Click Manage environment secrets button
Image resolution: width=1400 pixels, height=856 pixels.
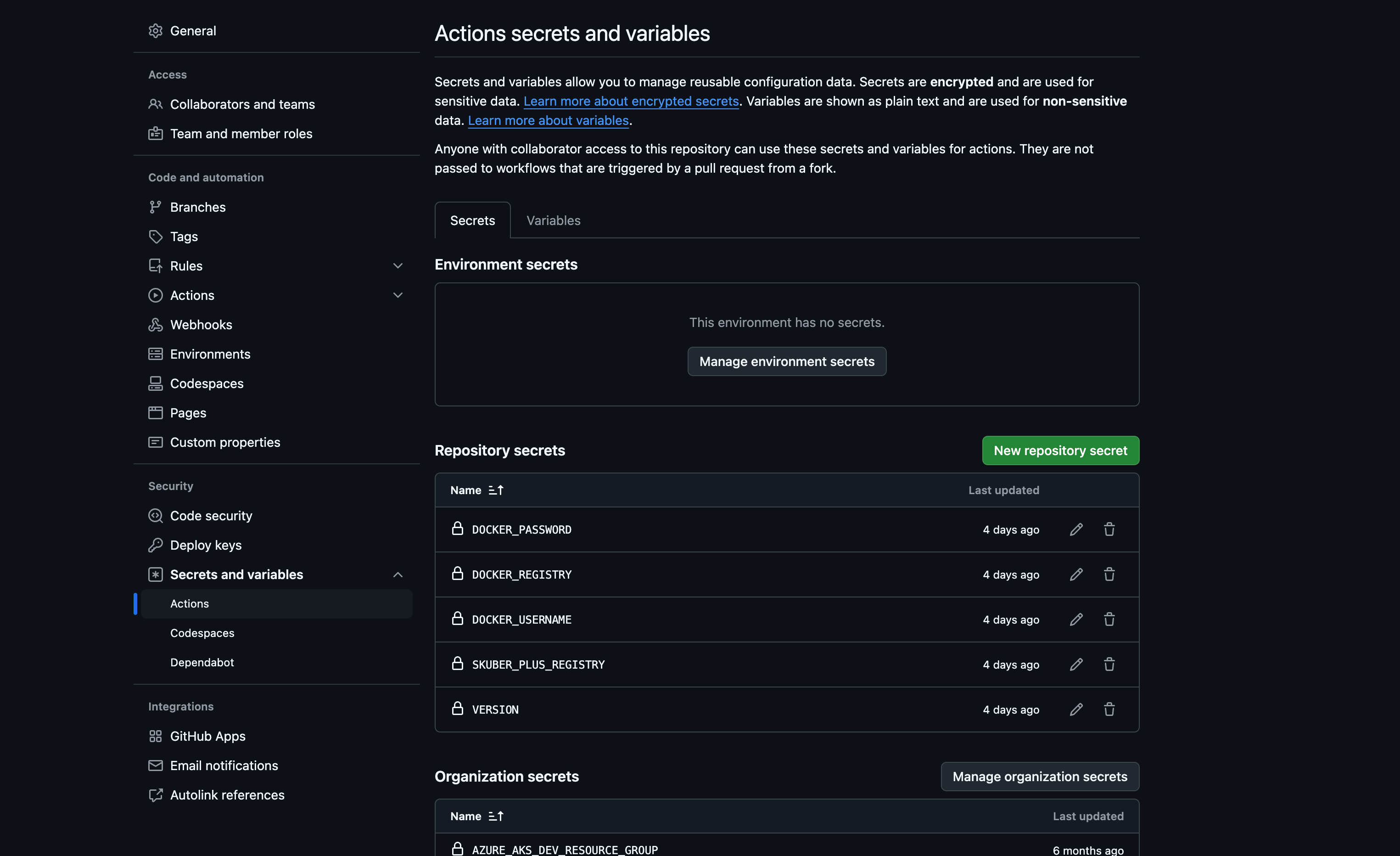pyautogui.click(x=786, y=361)
